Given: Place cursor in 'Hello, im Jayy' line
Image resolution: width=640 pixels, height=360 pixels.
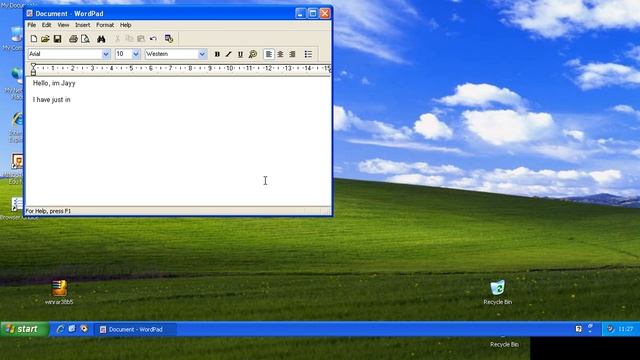Looking at the screenshot, I should pyautogui.click(x=54, y=83).
